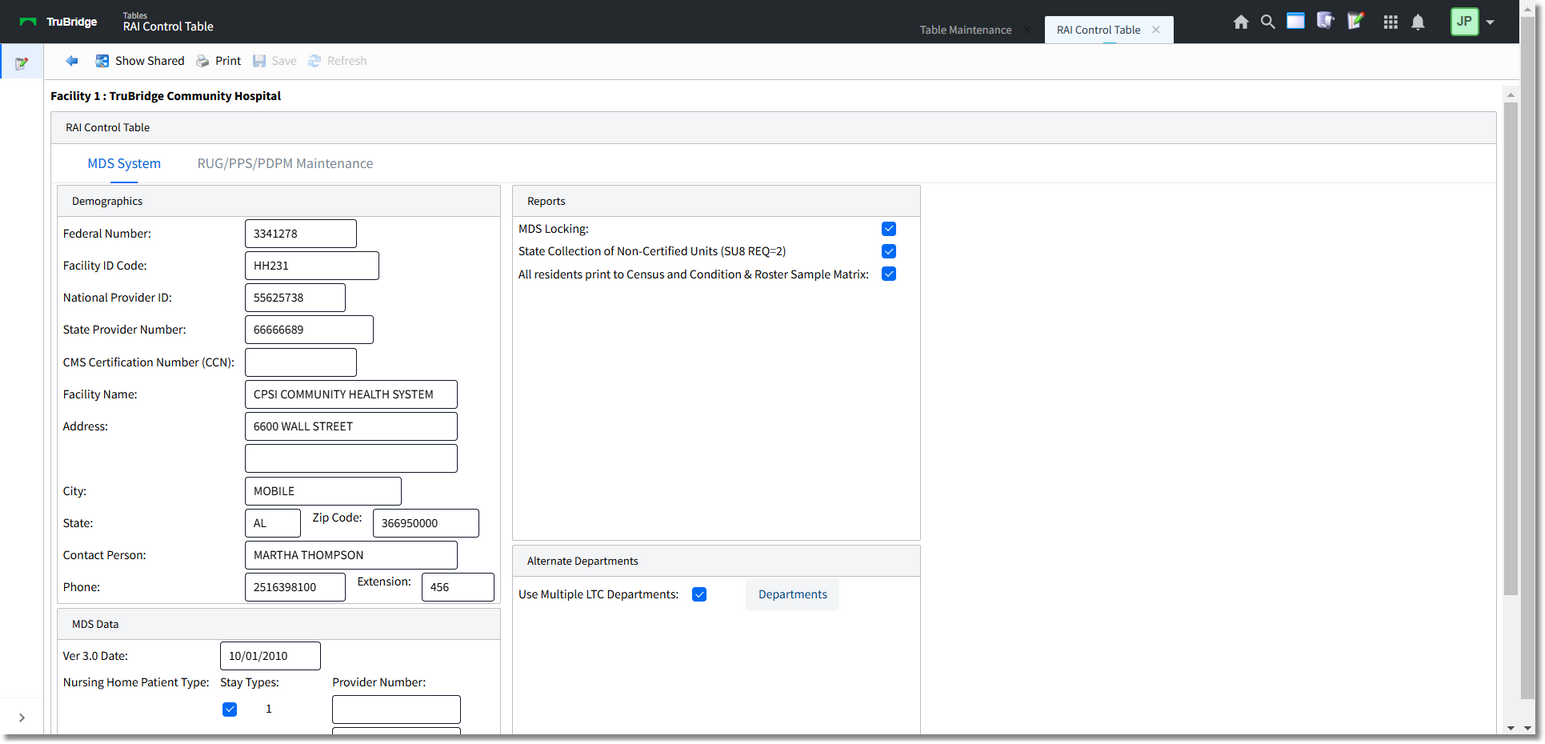Open the left sidebar notepad icon
This screenshot has height=744, width=1545.
click(x=21, y=63)
